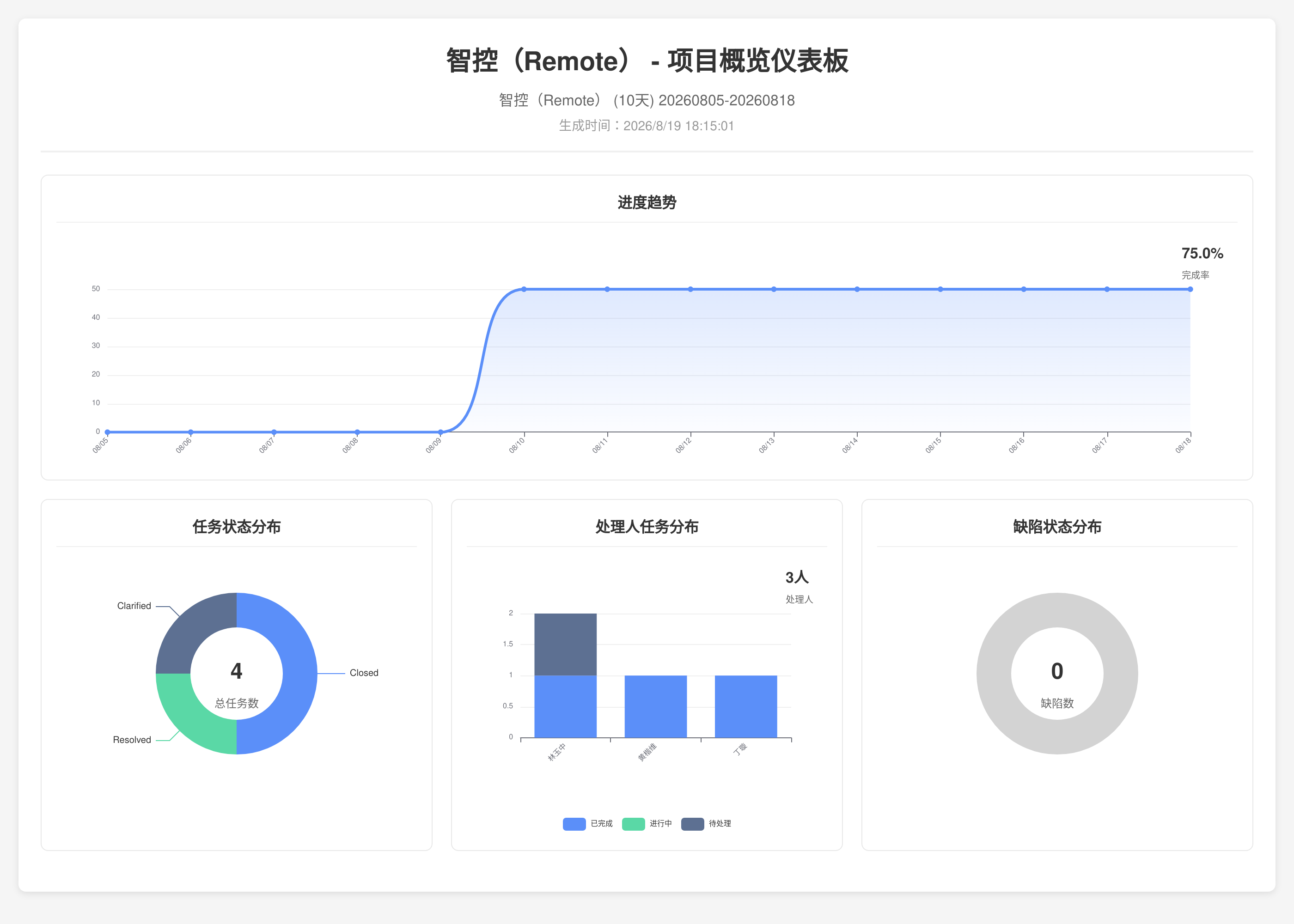Click the 08/08 data point on trend line
The image size is (1294, 924).
tap(357, 432)
